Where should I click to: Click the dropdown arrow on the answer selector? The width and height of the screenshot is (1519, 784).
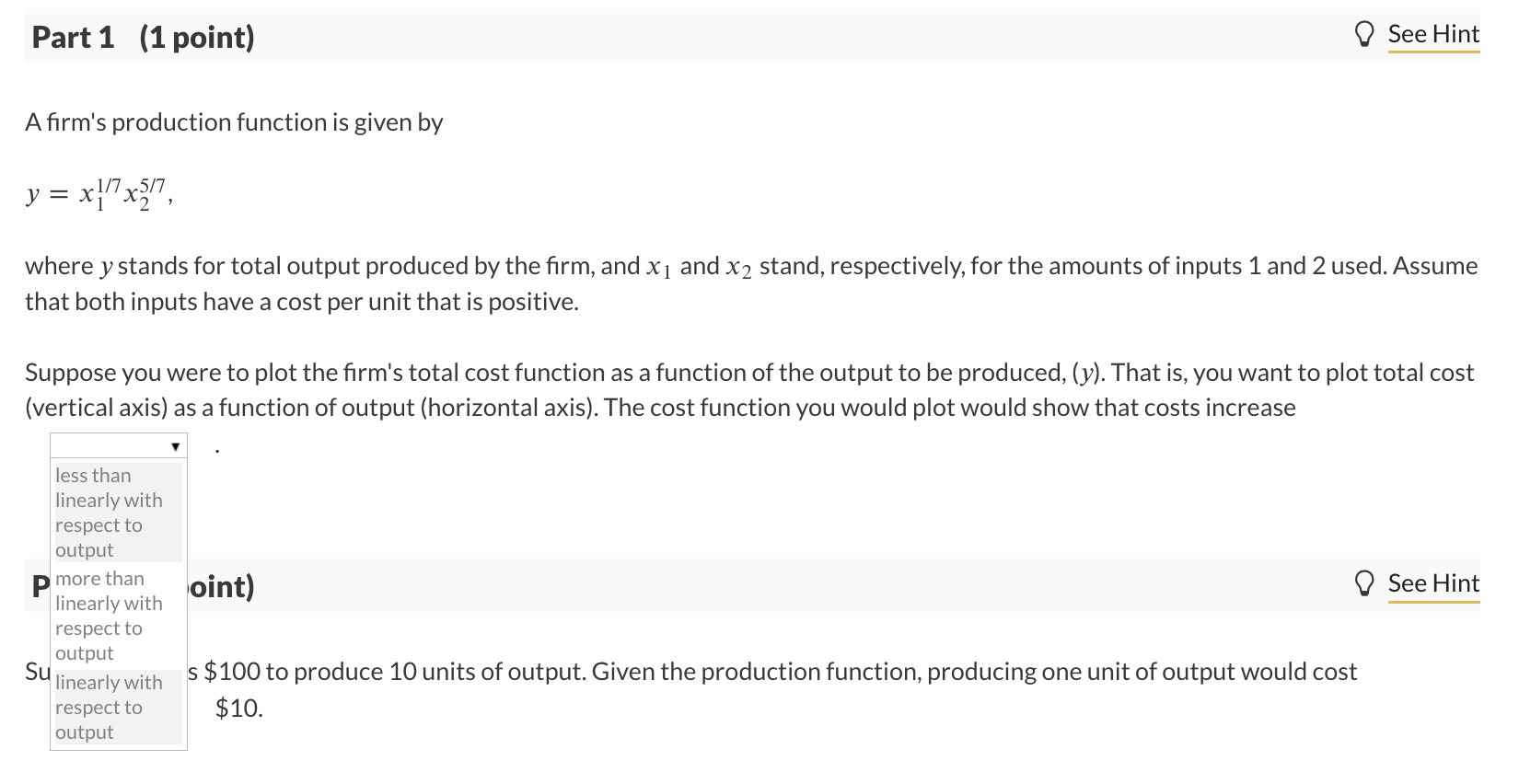[175, 444]
